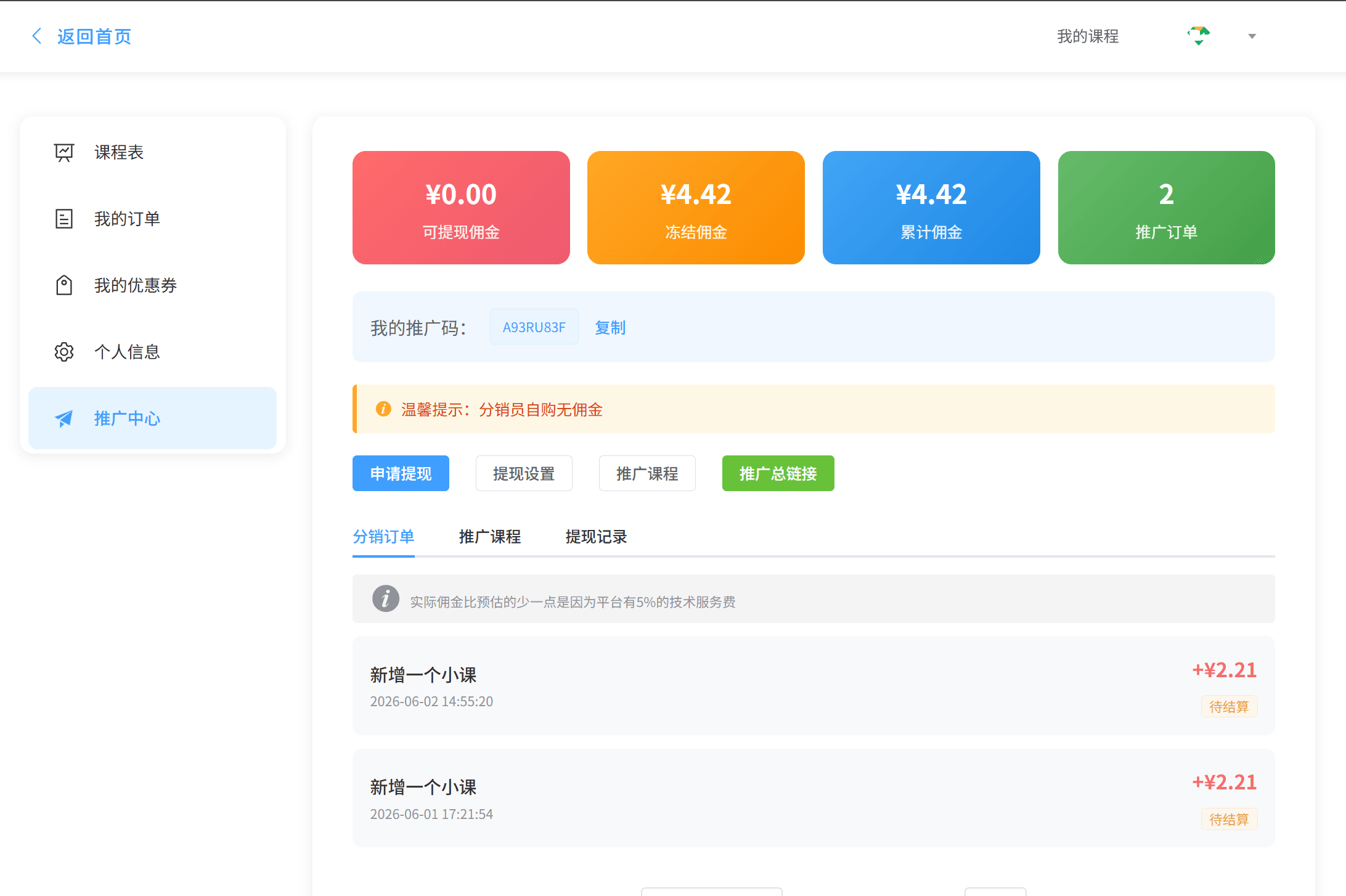The width and height of the screenshot is (1346, 896).
Task: Click the orange 冻结佣金 card
Action: pyautogui.click(x=696, y=208)
